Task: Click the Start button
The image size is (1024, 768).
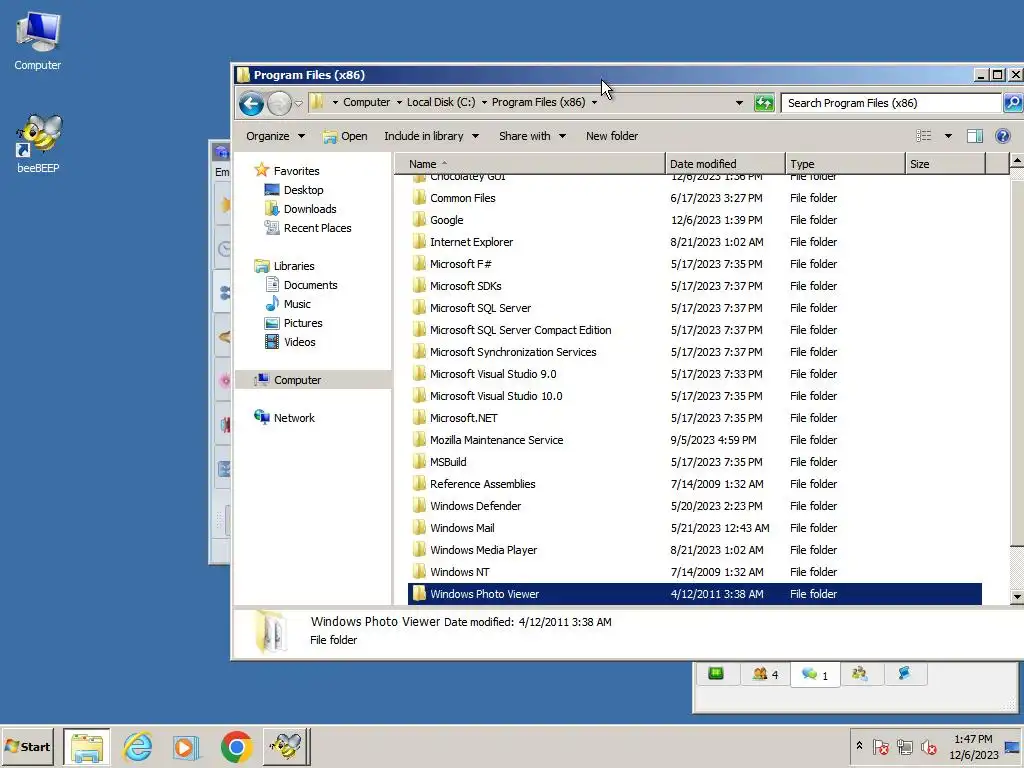Action: (27, 747)
